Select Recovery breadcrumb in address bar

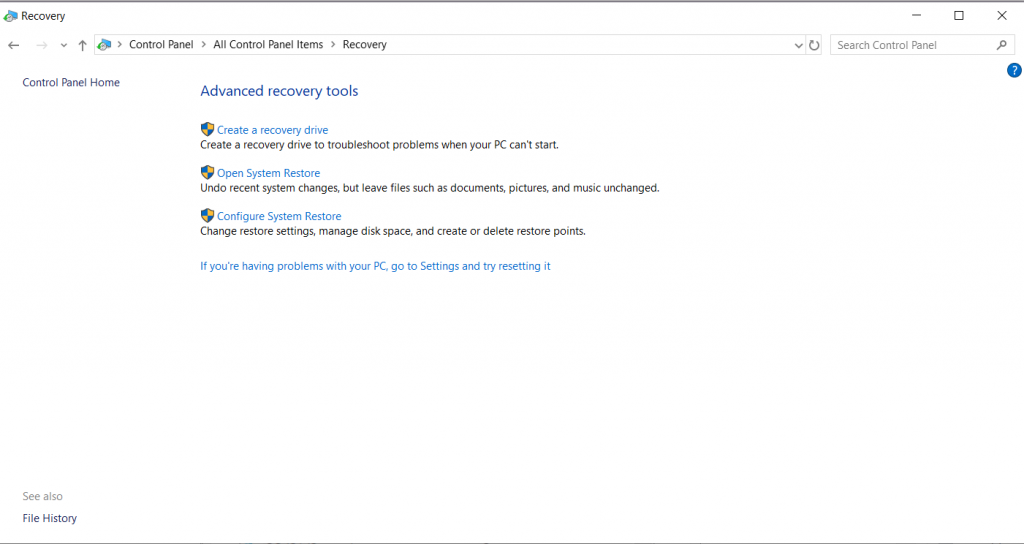[x=364, y=44]
